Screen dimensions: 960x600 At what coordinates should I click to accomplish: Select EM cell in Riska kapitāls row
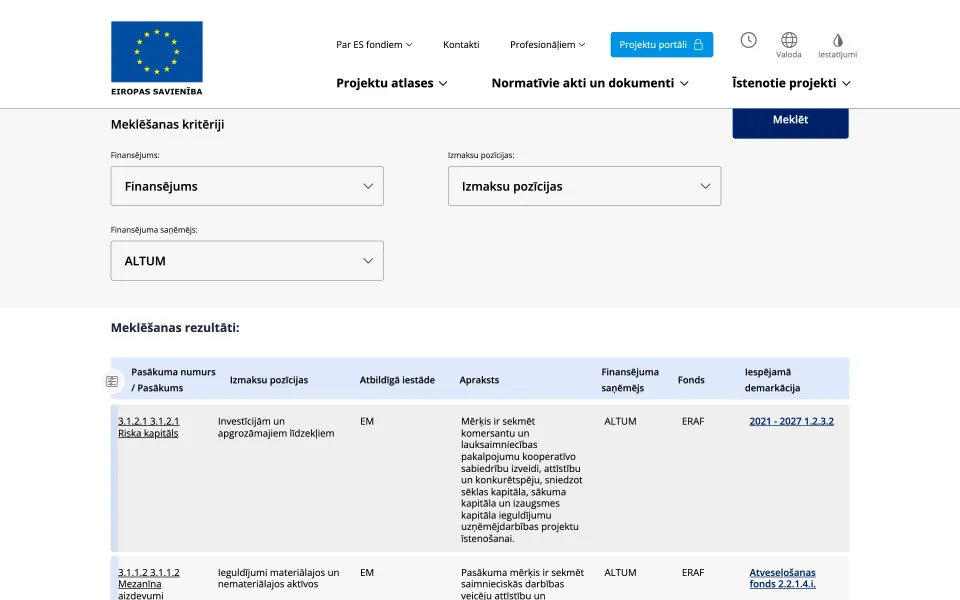pos(367,421)
